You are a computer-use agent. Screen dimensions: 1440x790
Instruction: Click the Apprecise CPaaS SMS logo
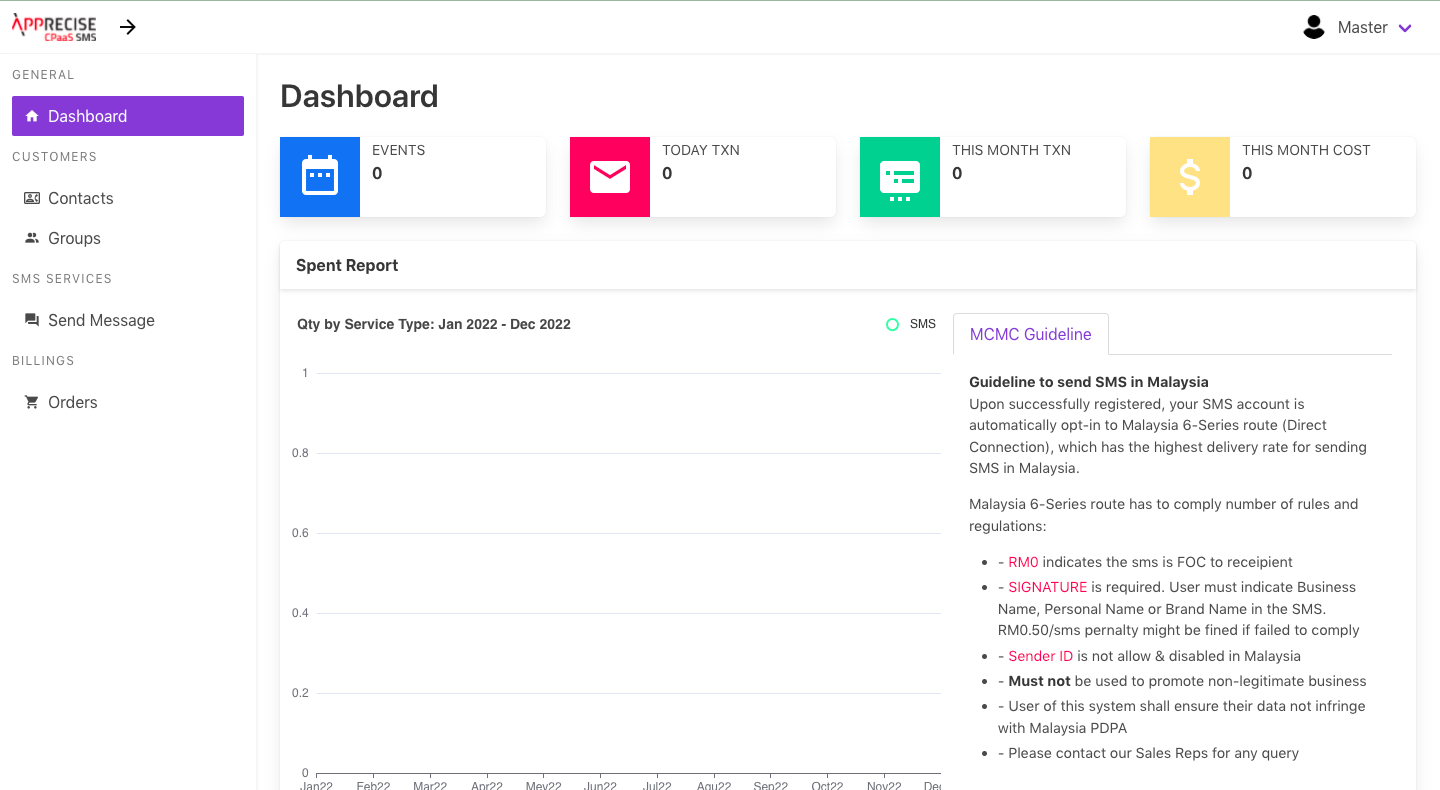54,27
